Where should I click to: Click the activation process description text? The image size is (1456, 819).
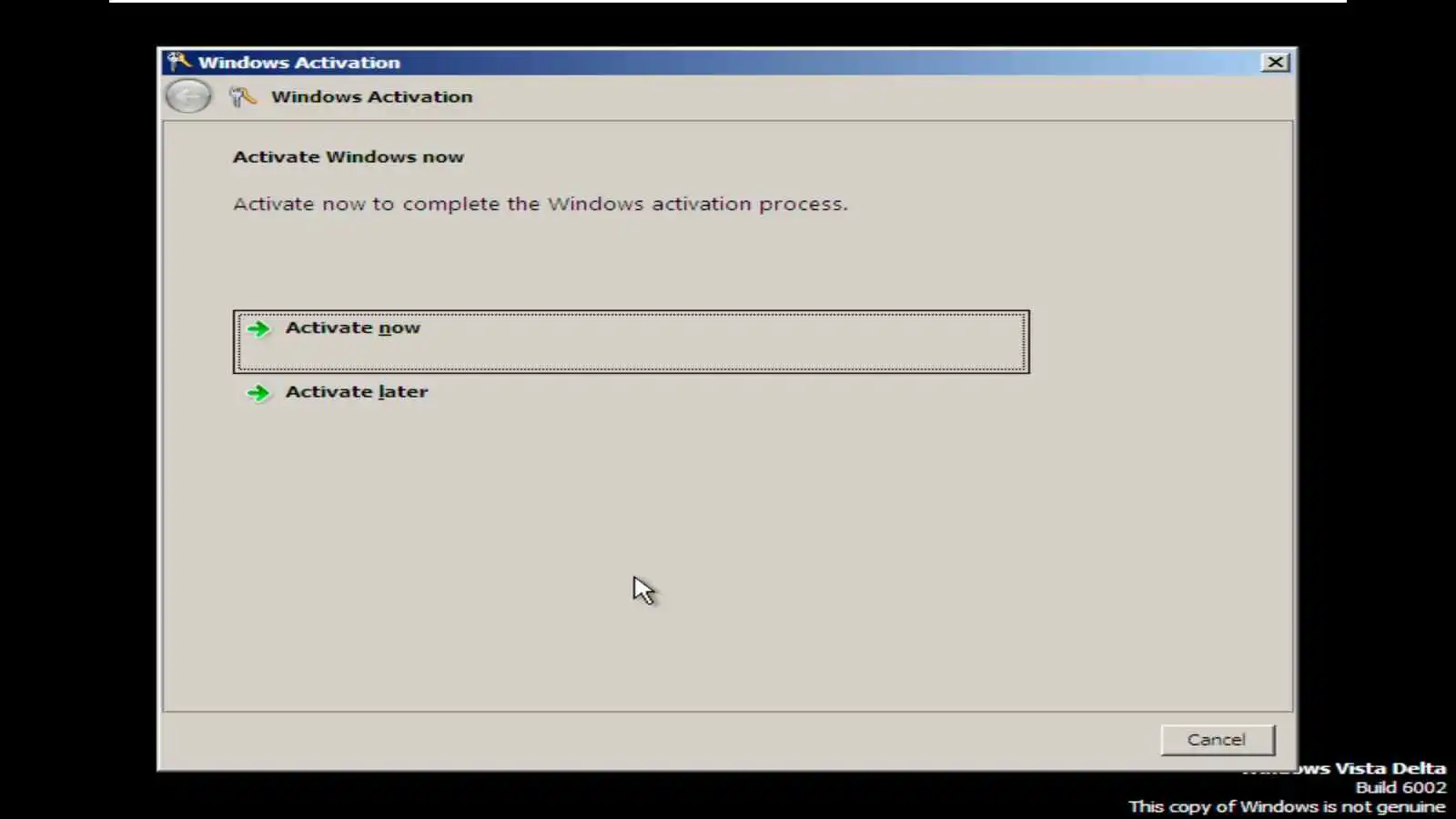pos(541,204)
